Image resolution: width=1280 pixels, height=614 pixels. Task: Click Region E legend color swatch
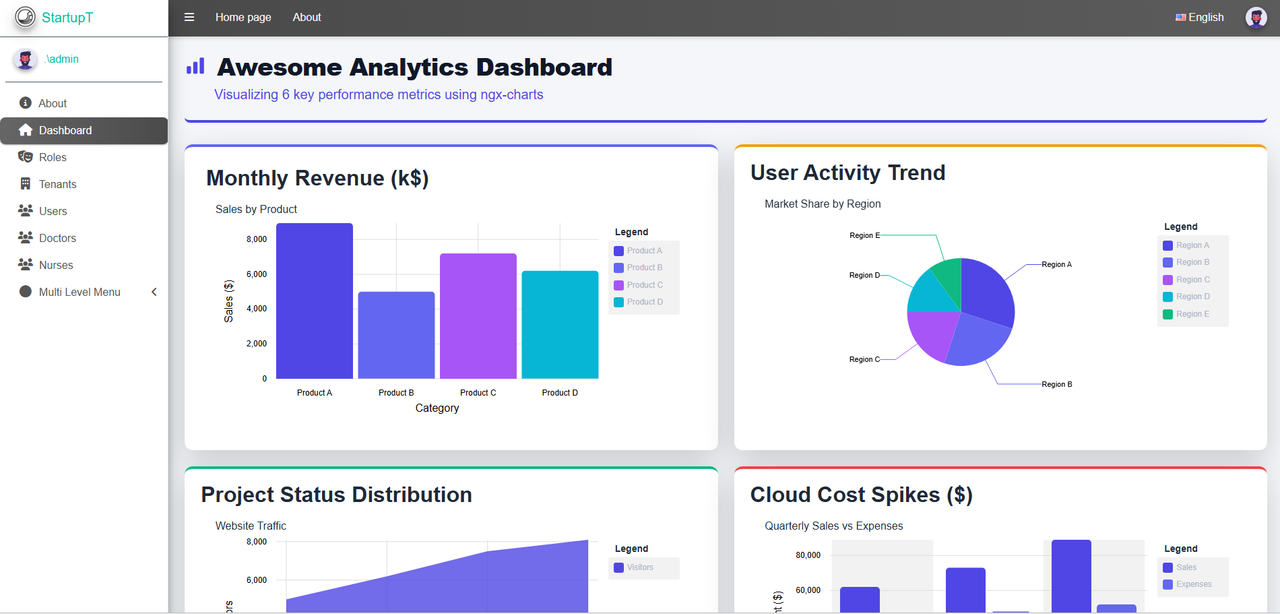(x=1168, y=314)
